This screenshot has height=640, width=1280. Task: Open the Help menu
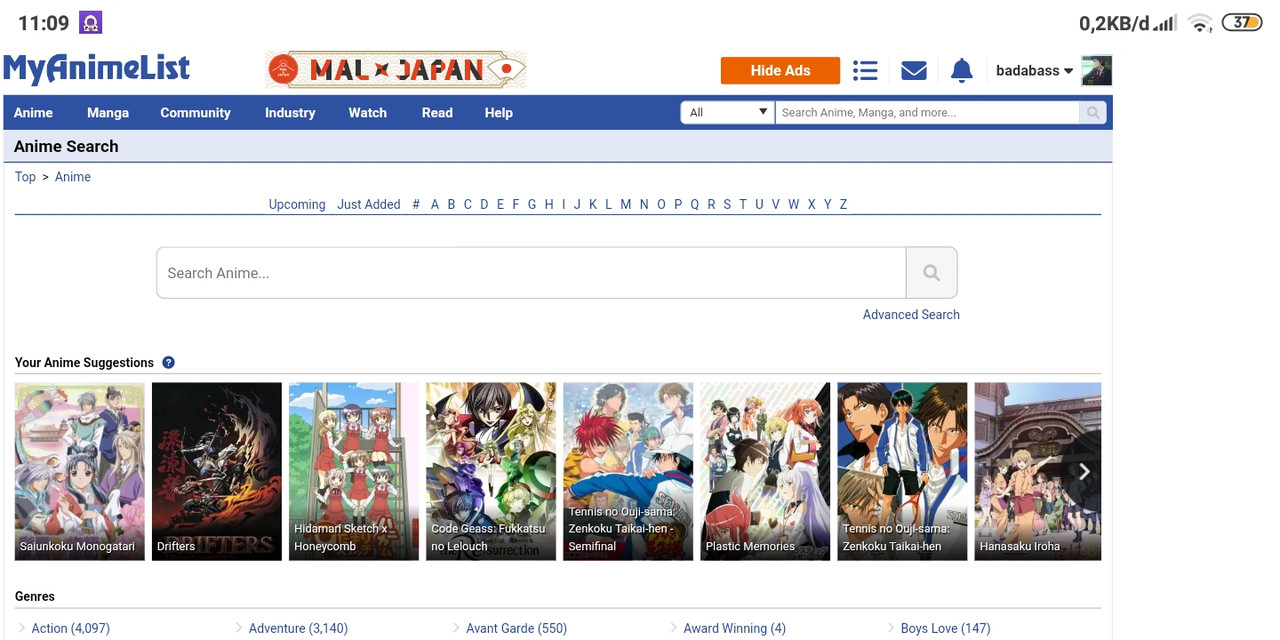[498, 112]
